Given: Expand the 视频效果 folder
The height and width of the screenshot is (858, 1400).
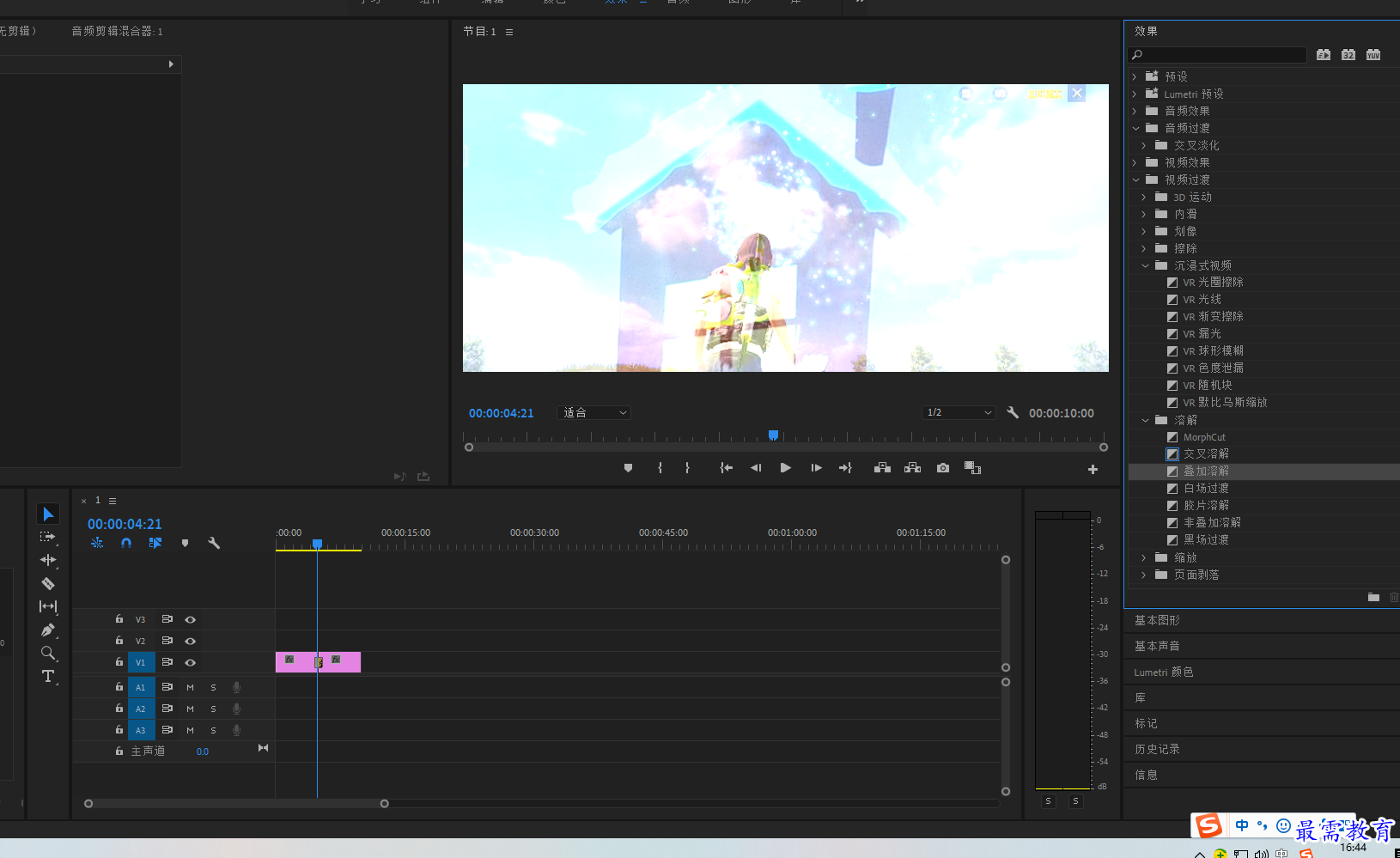Looking at the screenshot, I should (1135, 162).
